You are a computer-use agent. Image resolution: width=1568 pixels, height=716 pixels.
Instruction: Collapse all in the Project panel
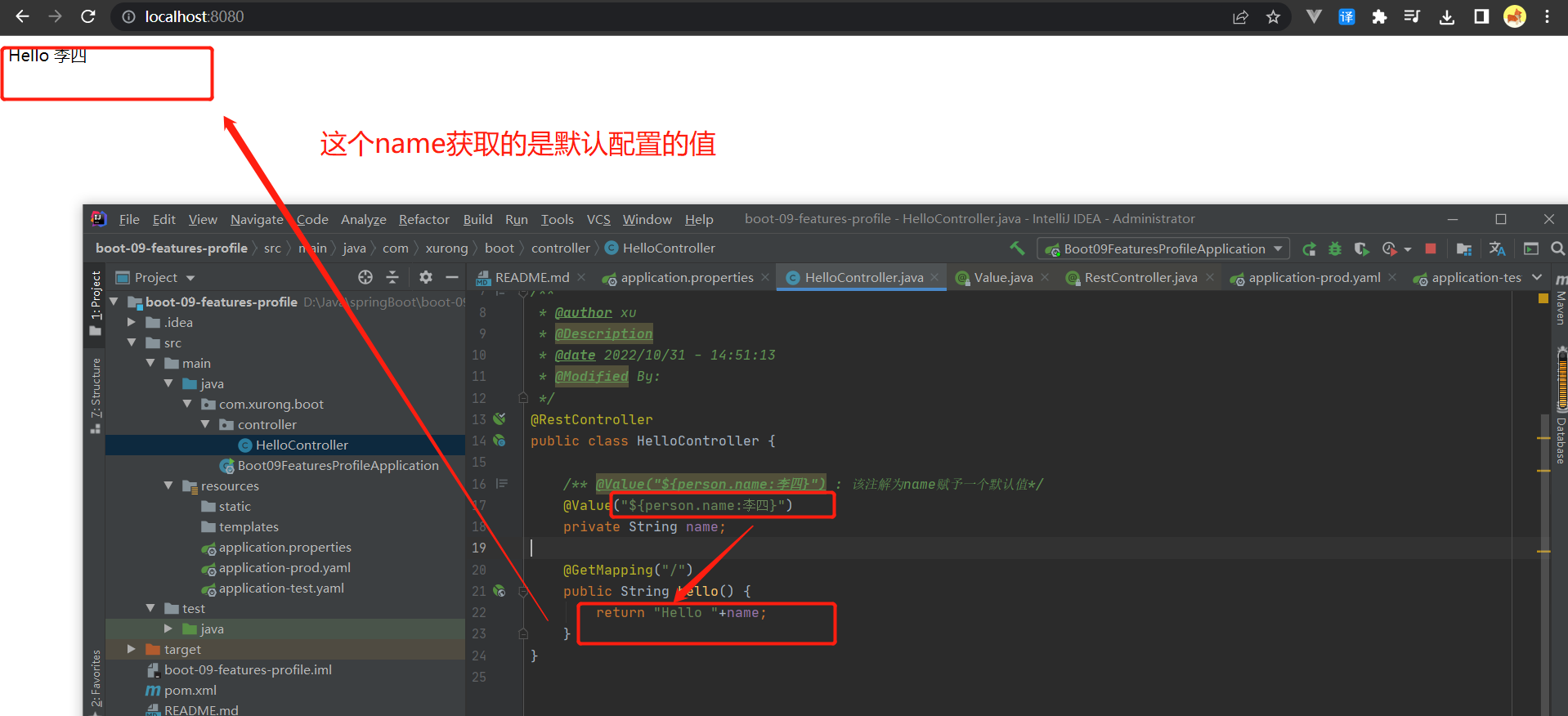pos(392,278)
